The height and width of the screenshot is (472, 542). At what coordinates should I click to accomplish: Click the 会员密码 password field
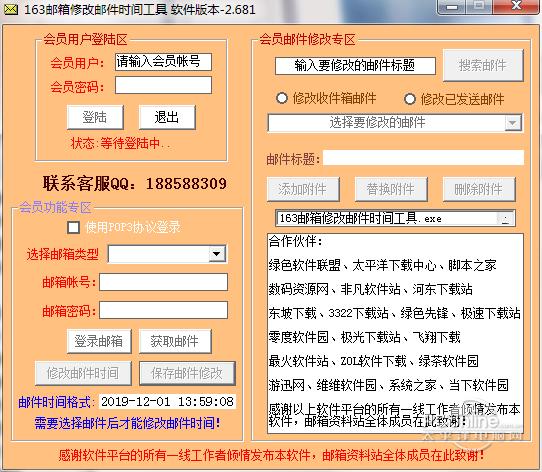[163, 85]
